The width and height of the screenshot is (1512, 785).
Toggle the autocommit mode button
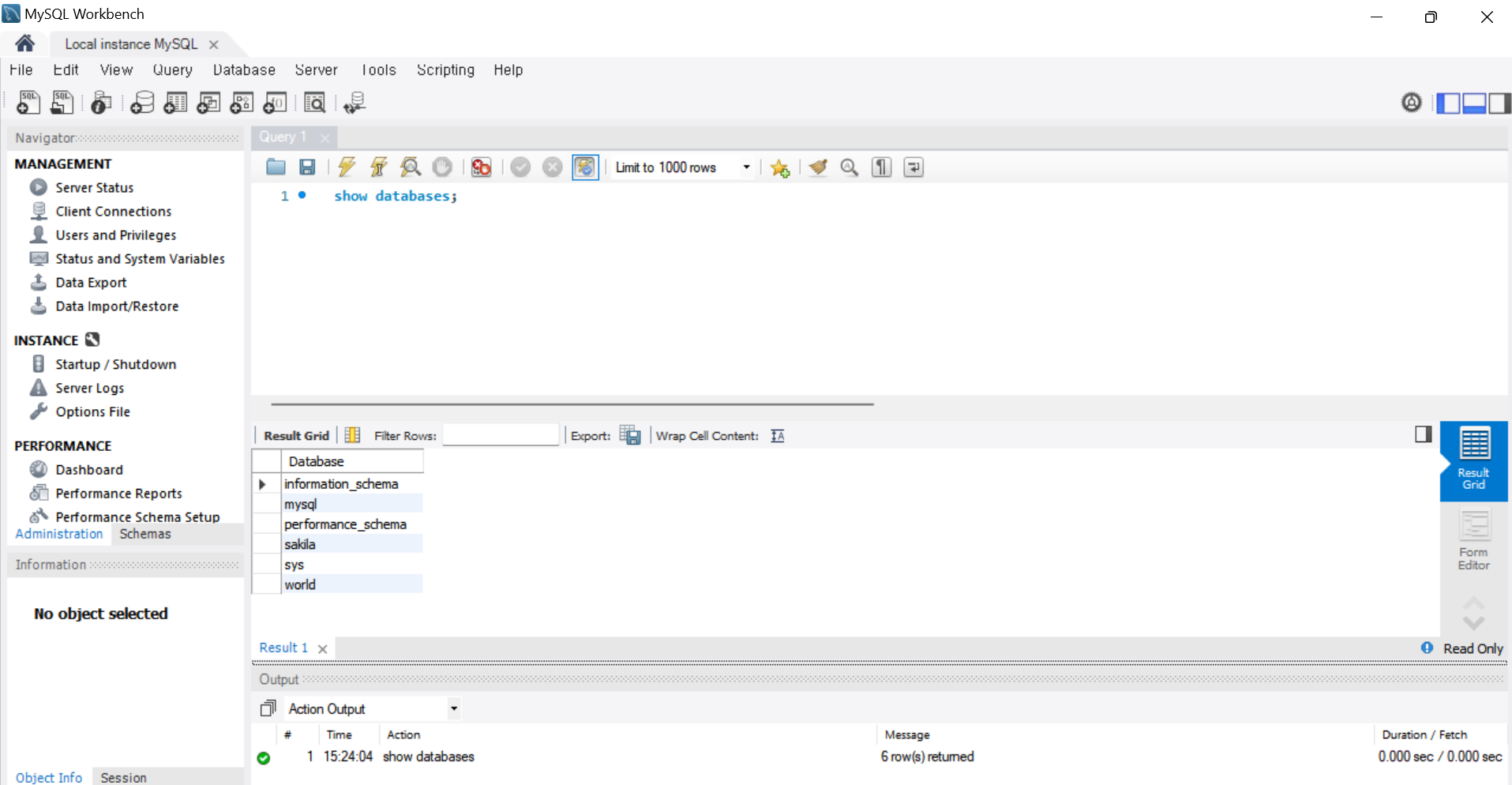(x=585, y=167)
